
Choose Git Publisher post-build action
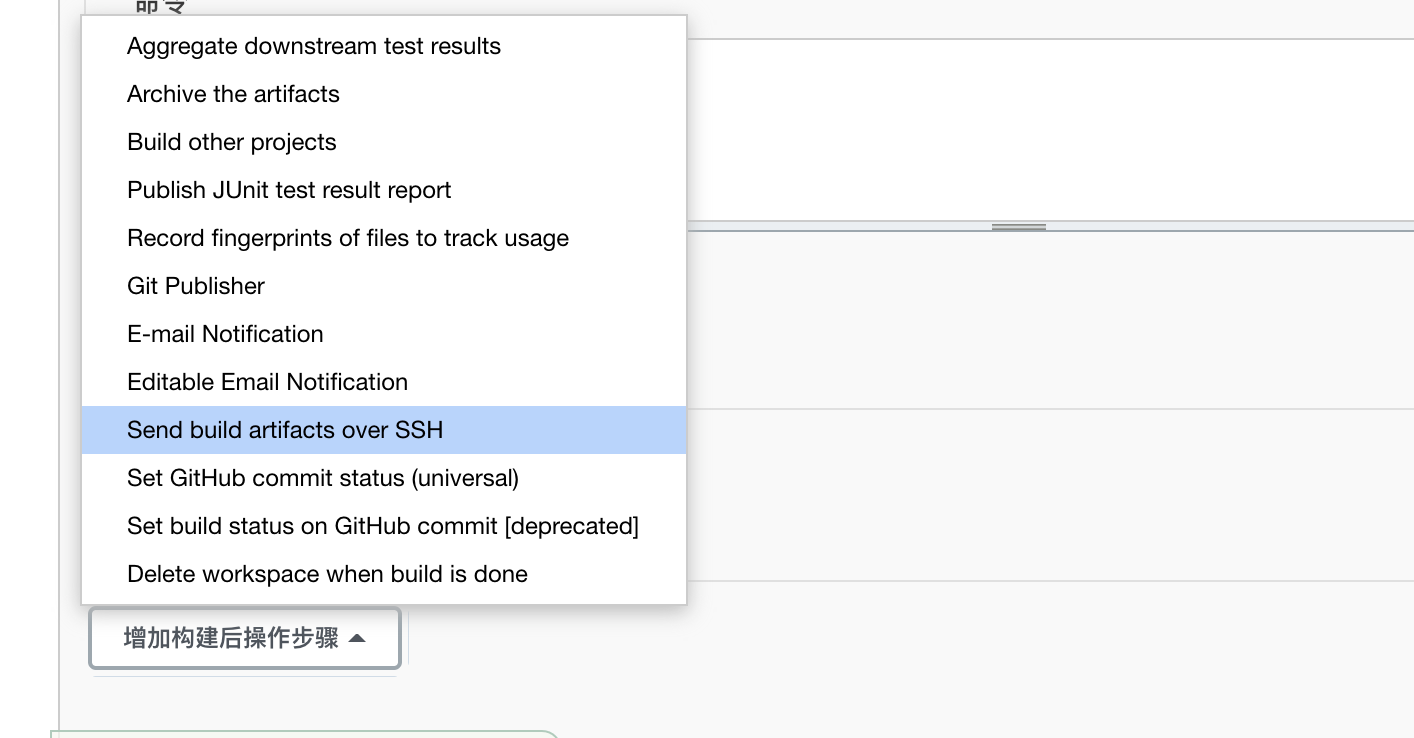pos(195,286)
